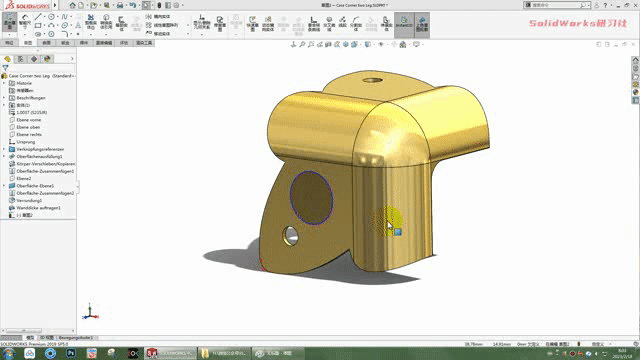The height and width of the screenshot is (360, 640).
Task: Open the ConfigurationManager tab icon
Action: point(34,59)
